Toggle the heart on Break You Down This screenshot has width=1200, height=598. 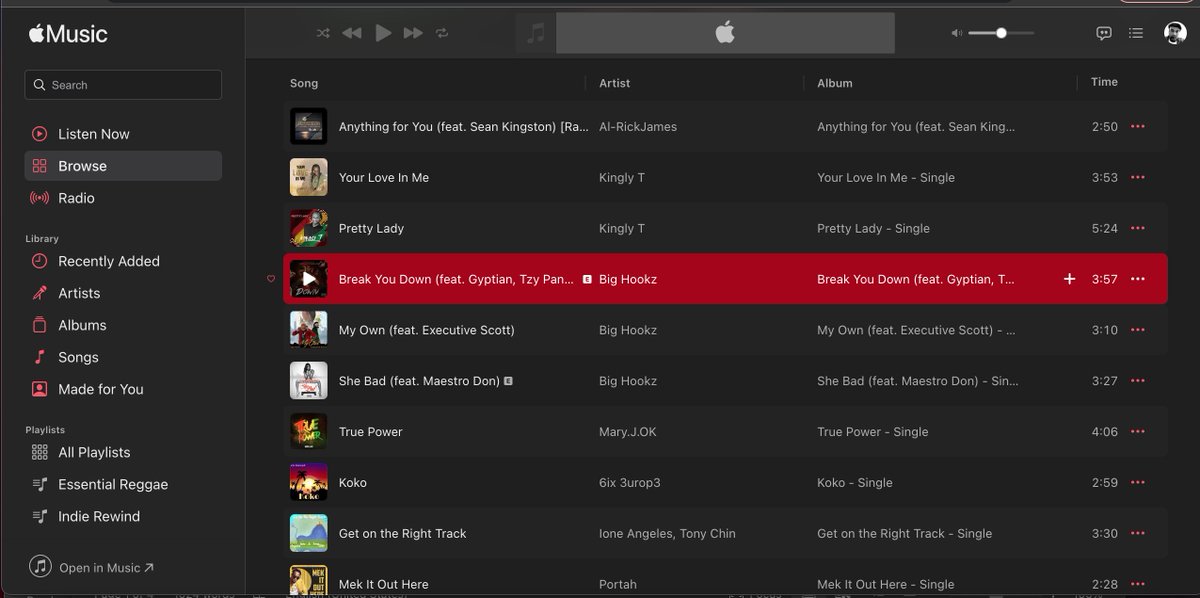271,279
